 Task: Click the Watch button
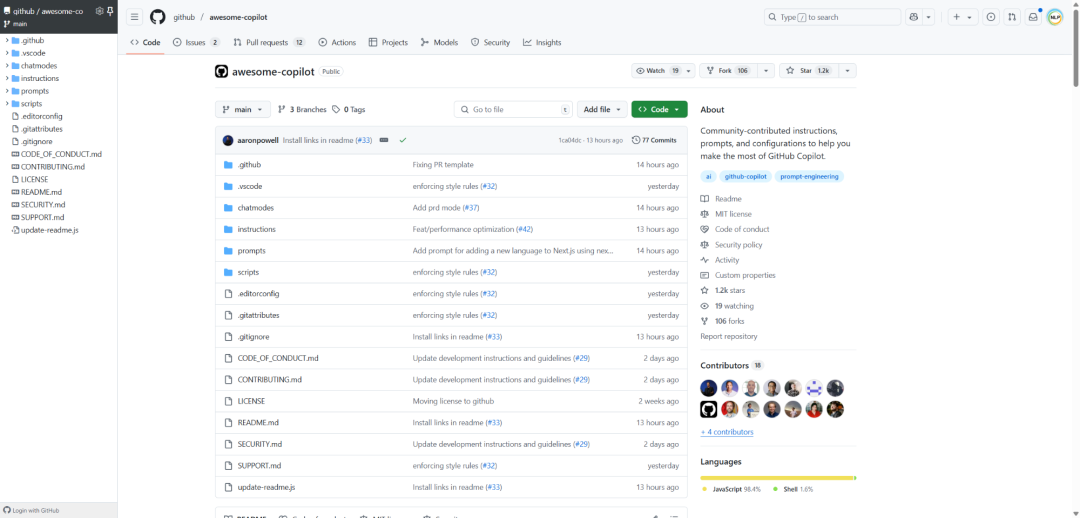click(658, 71)
